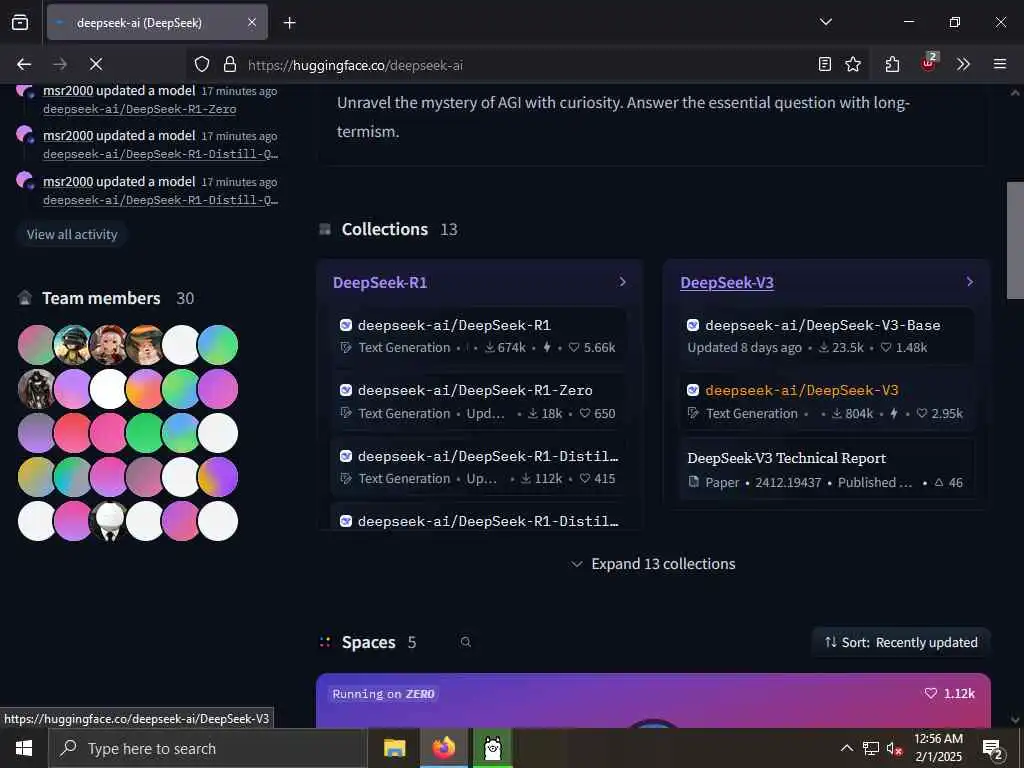Click Collections section heading icon
The height and width of the screenshot is (768, 1024).
tap(325, 229)
